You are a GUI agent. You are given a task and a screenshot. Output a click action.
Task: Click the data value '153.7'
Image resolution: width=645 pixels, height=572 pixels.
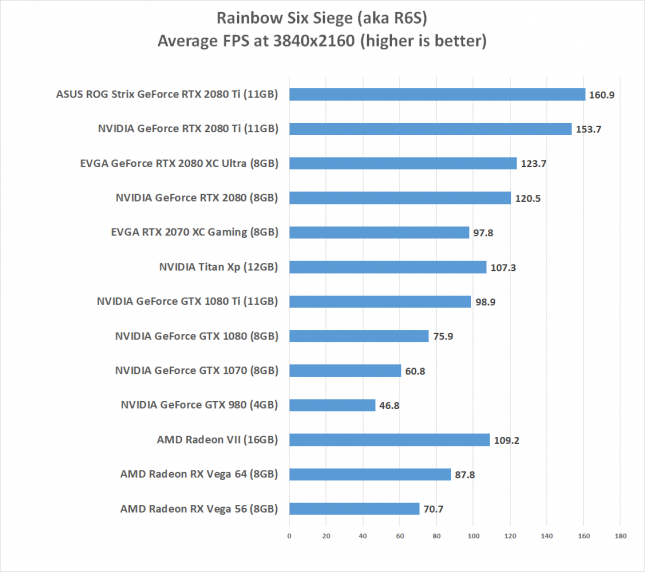589,130
